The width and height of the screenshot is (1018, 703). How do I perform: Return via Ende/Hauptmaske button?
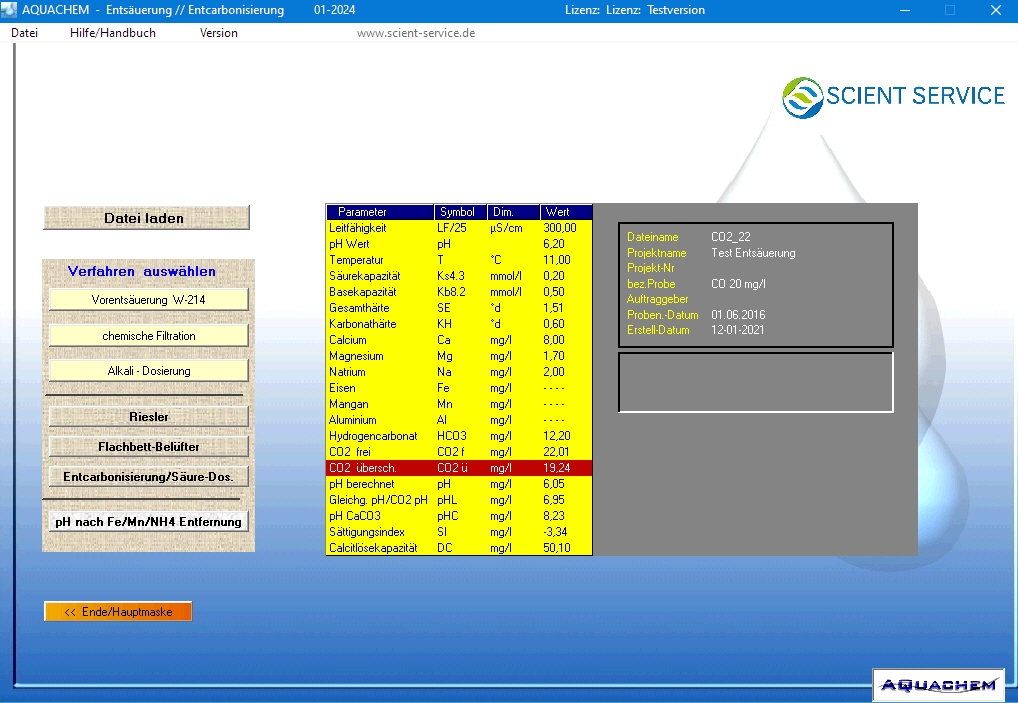118,611
